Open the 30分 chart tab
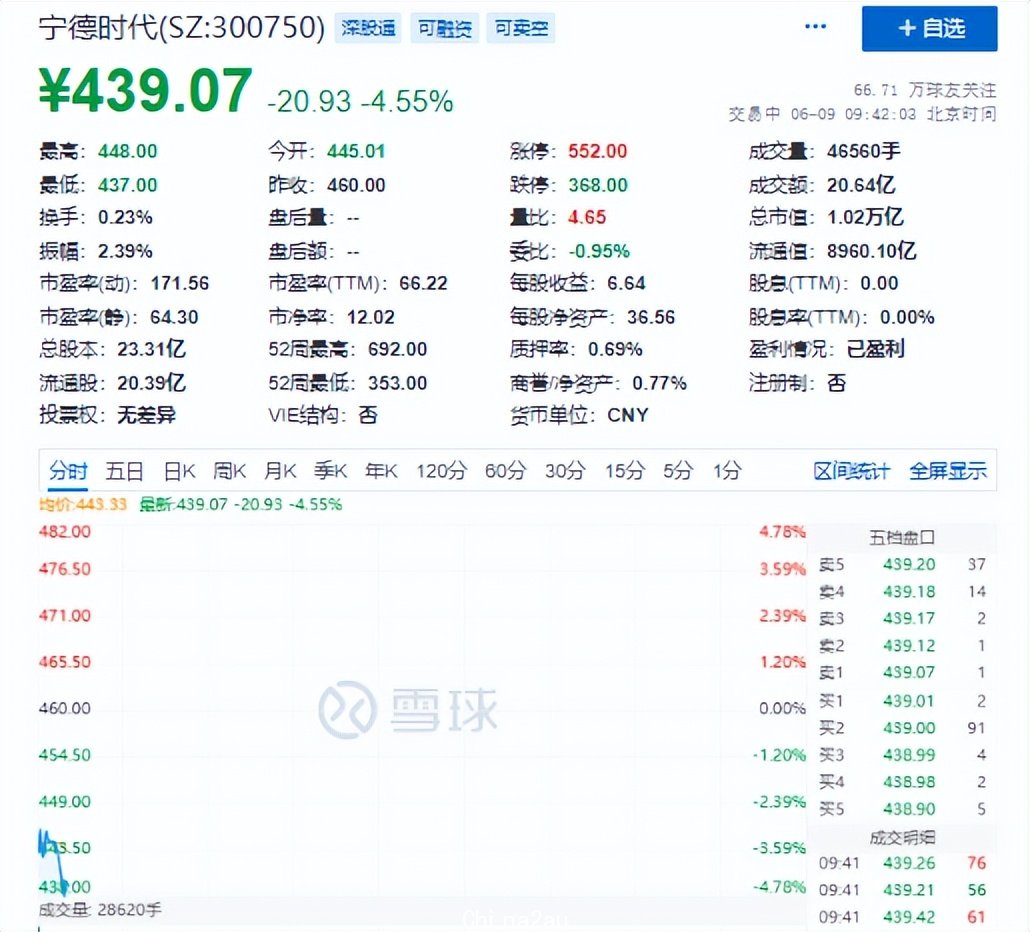 [565, 471]
